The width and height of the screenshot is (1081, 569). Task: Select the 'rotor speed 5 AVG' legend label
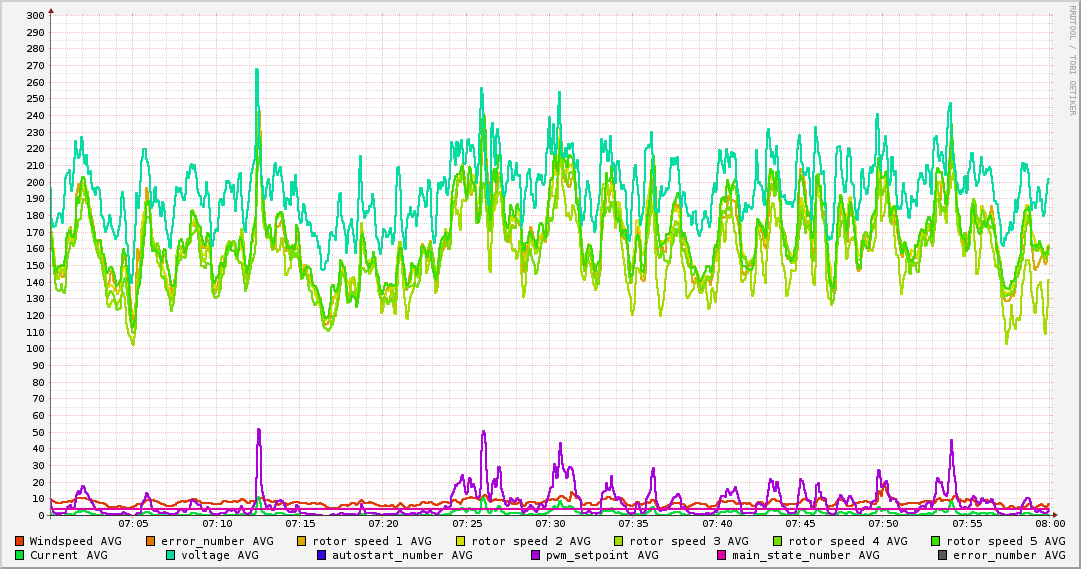(1006, 541)
